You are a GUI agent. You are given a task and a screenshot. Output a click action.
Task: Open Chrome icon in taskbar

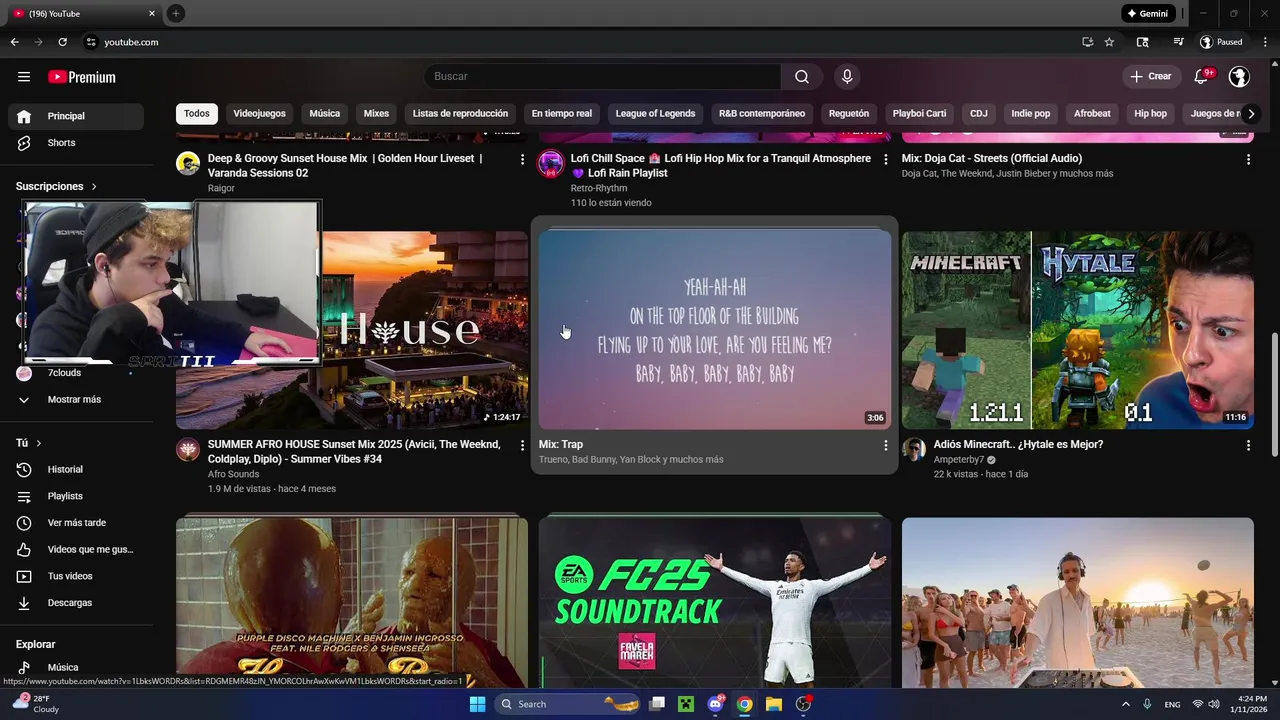tap(744, 704)
